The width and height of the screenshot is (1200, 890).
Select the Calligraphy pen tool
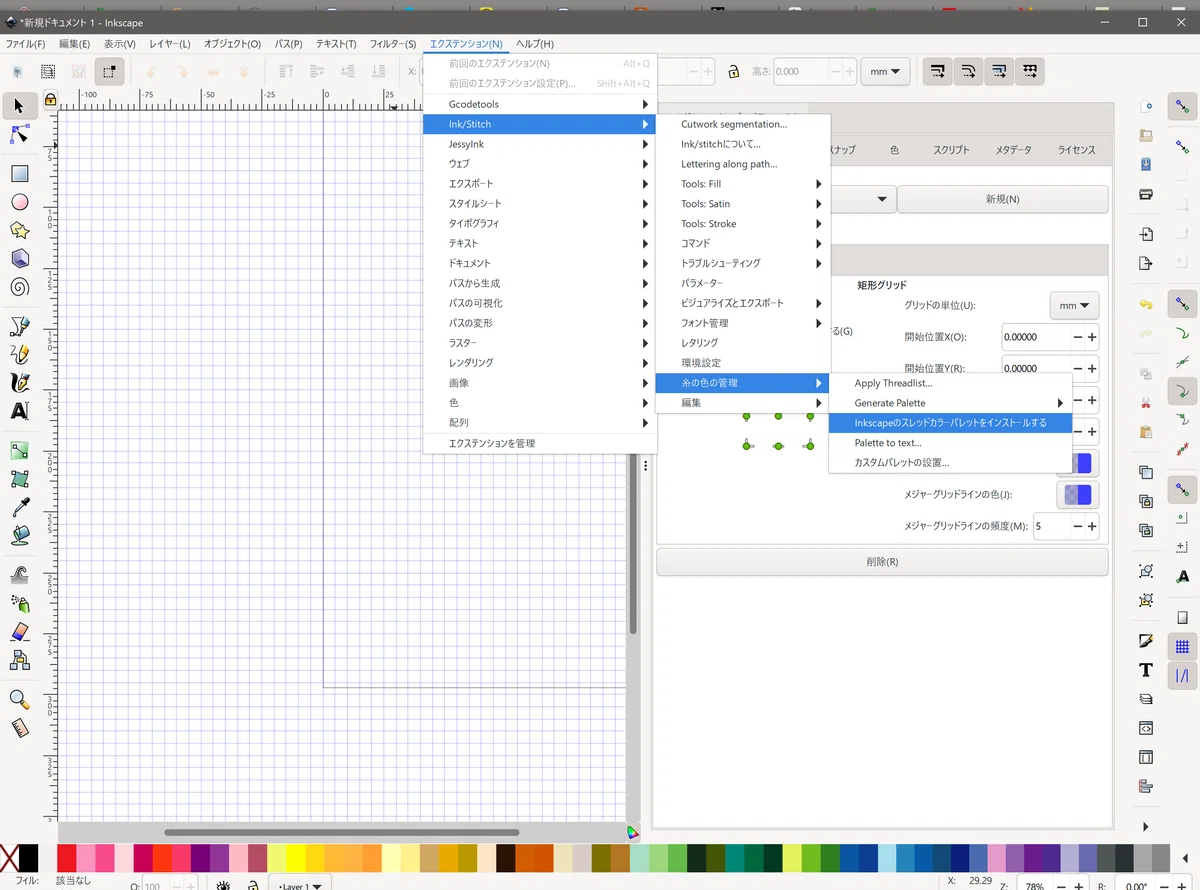[19, 382]
